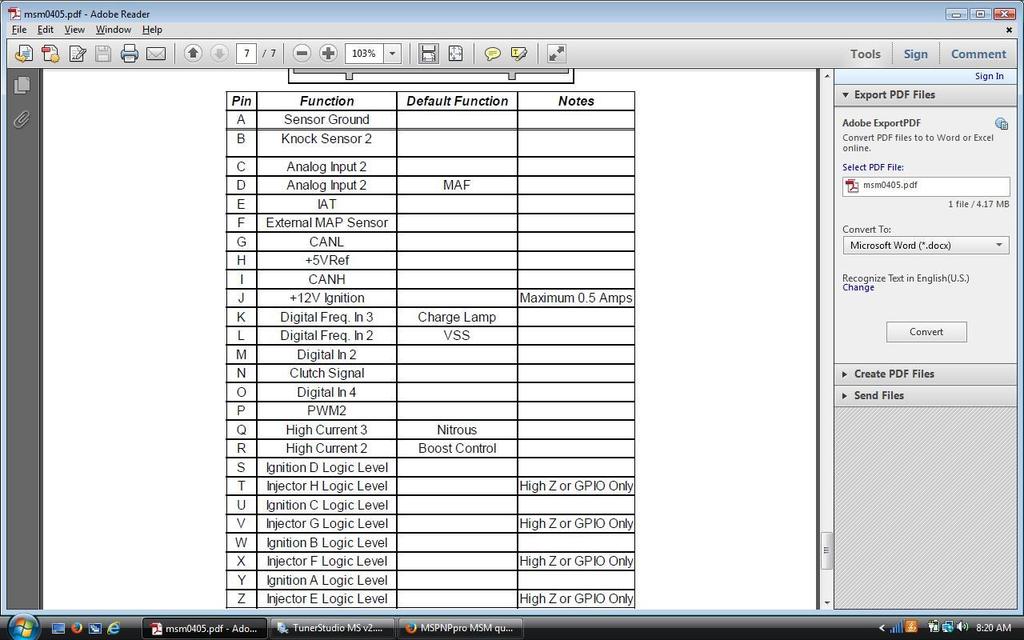
Task: Click the Create PDF online toolbar icon
Action: pos(50,54)
